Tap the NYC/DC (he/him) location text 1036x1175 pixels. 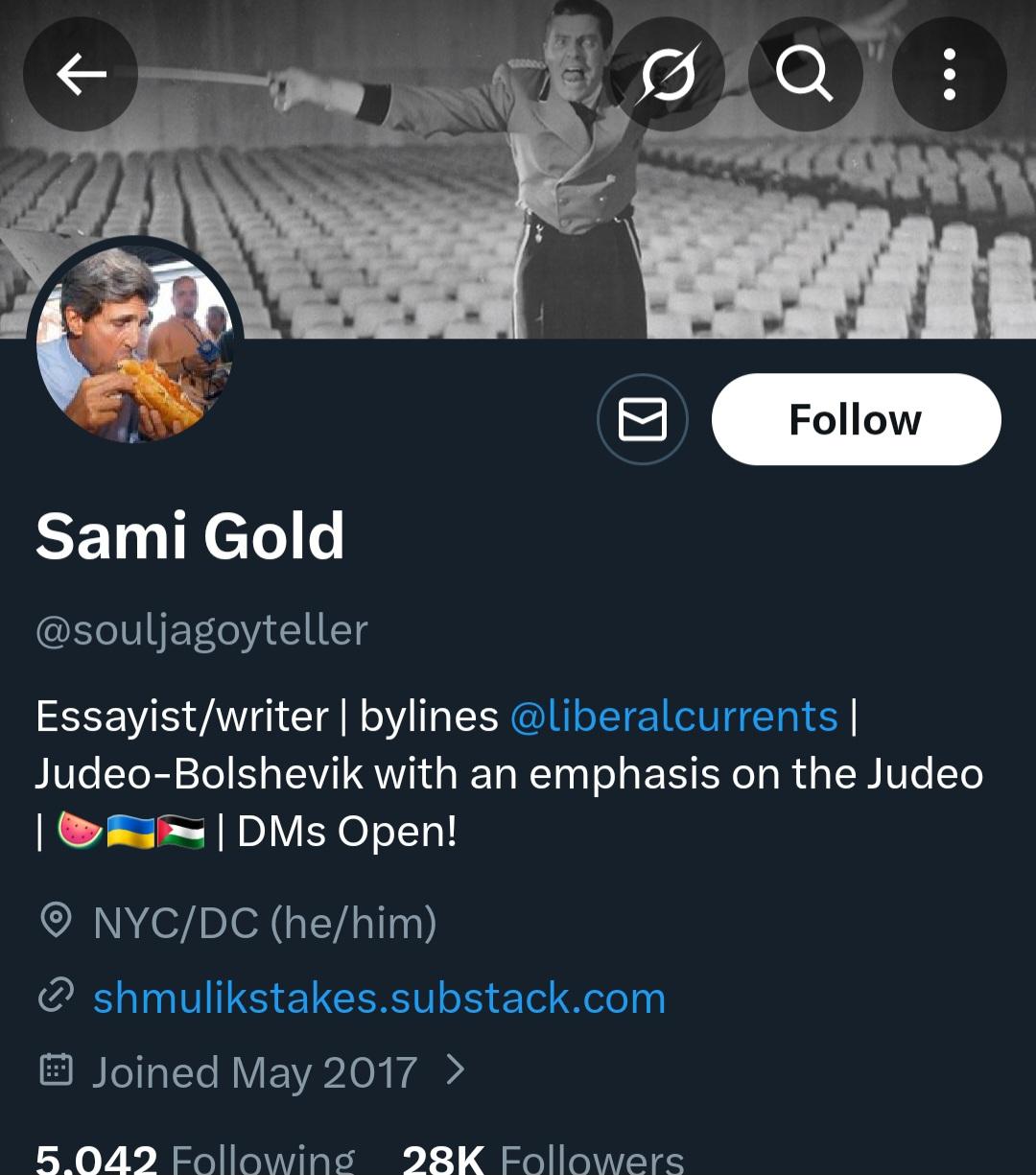(x=265, y=923)
